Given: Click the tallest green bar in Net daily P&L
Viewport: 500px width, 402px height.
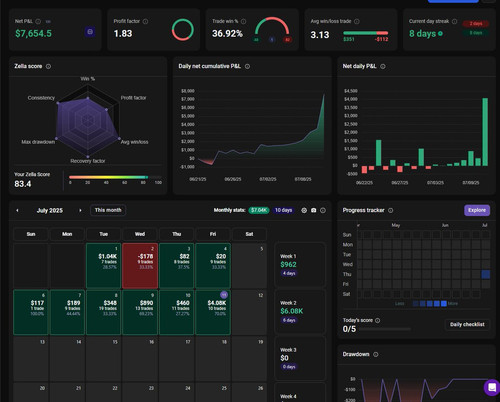Looking at the screenshot, I should (x=485, y=132).
